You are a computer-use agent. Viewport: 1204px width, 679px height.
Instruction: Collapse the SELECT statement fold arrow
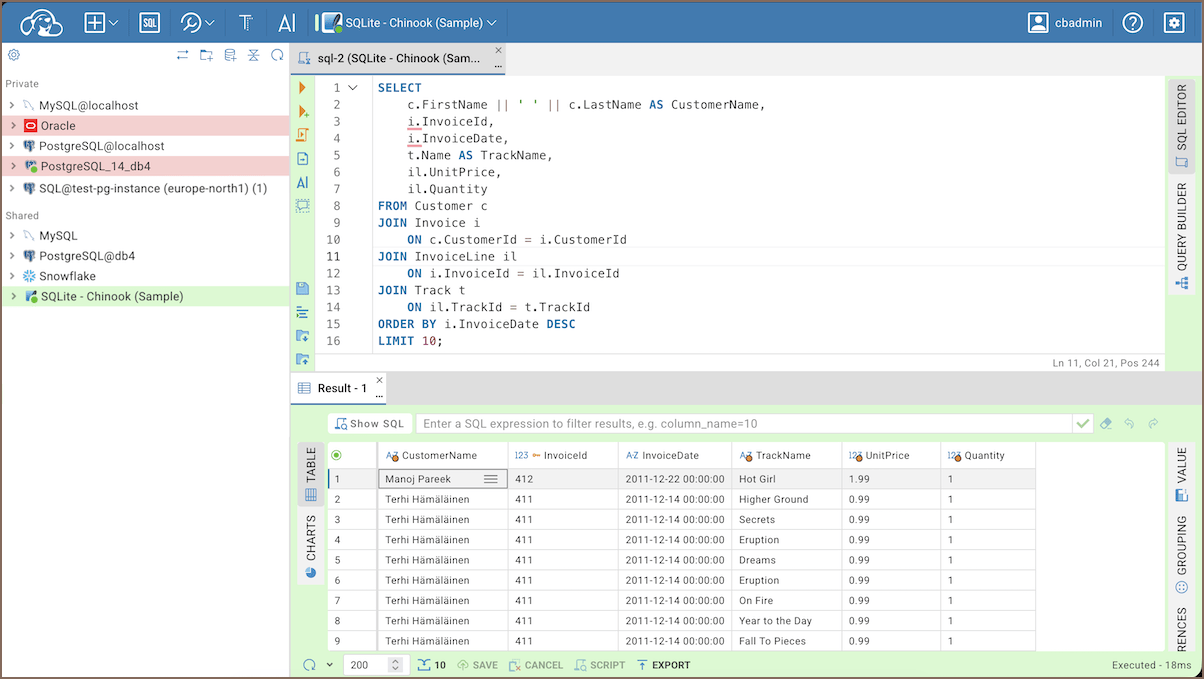point(352,88)
